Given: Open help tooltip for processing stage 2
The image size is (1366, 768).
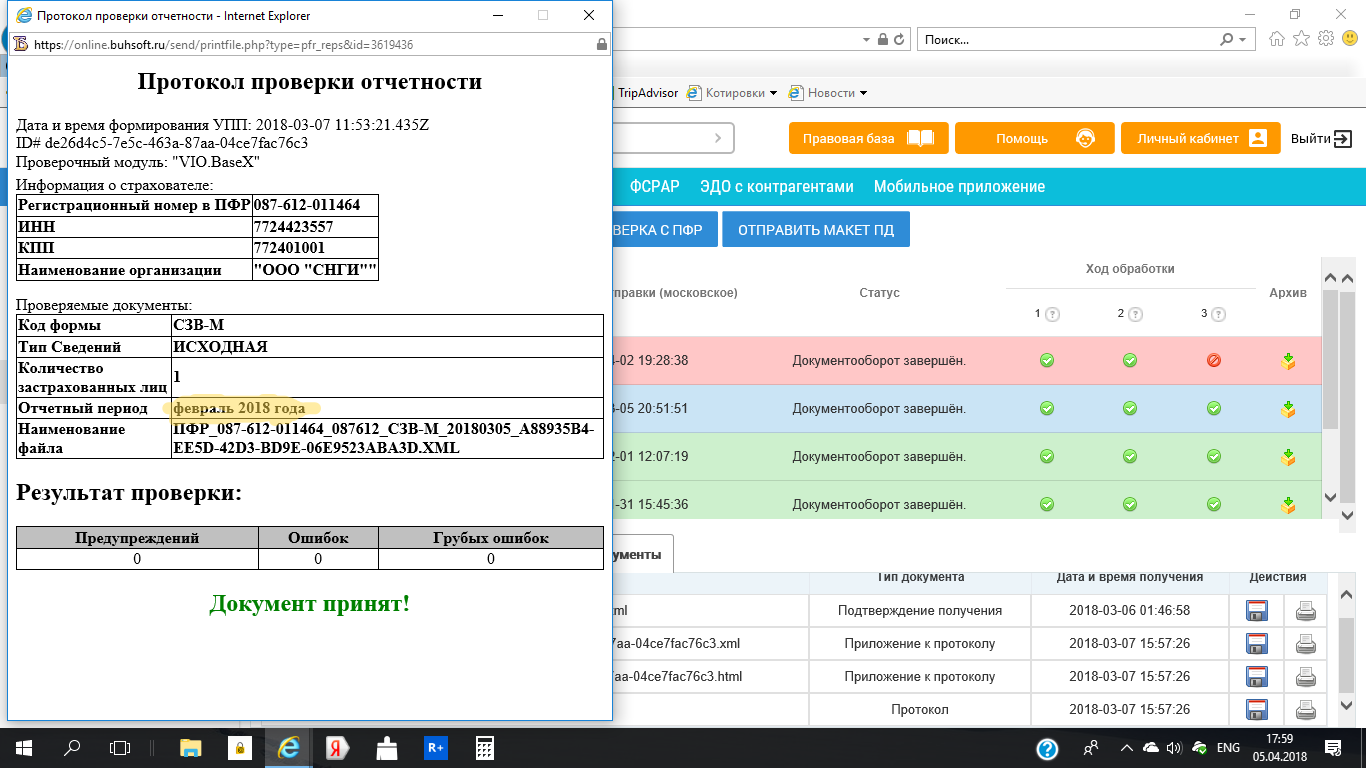Looking at the screenshot, I should (1135, 315).
